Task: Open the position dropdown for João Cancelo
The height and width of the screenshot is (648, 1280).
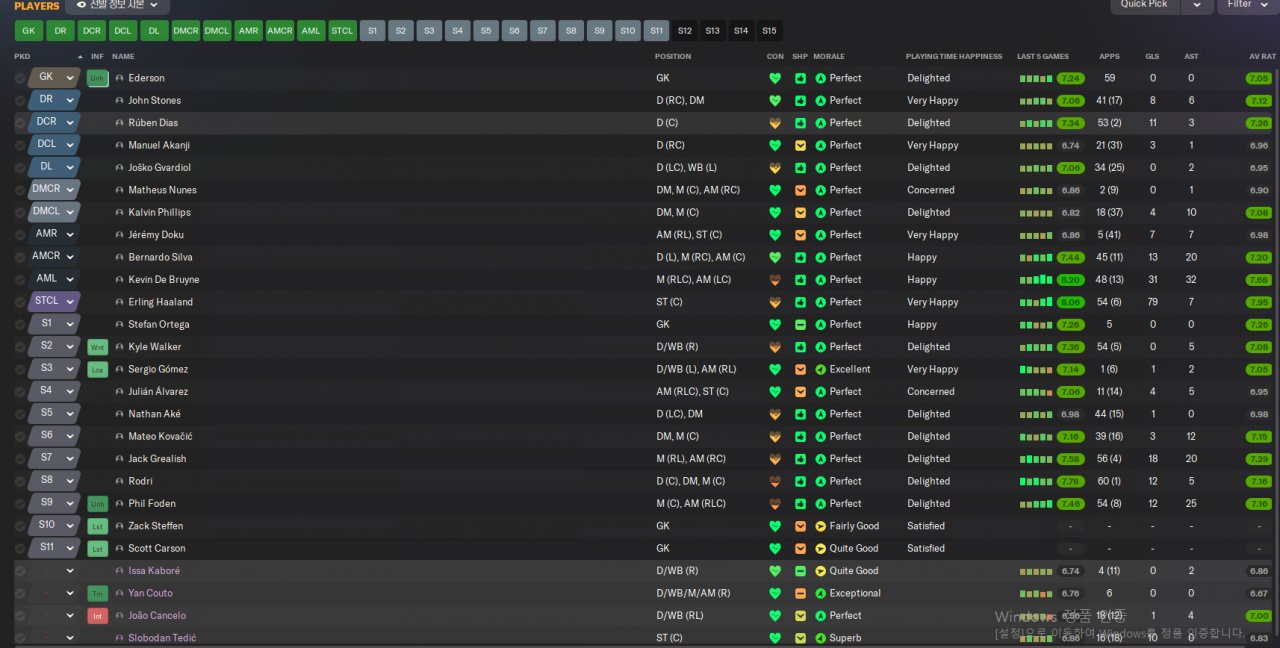Action: [70, 616]
